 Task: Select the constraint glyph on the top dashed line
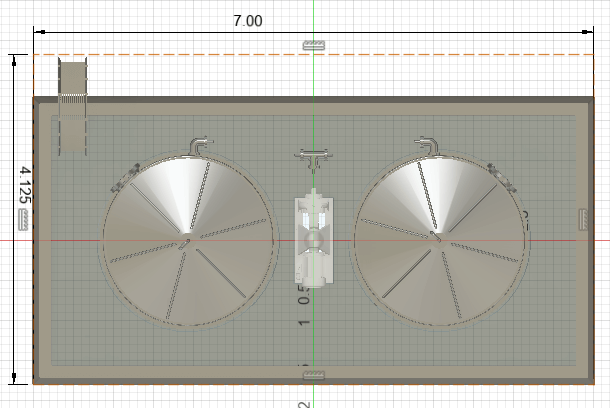coord(313,46)
